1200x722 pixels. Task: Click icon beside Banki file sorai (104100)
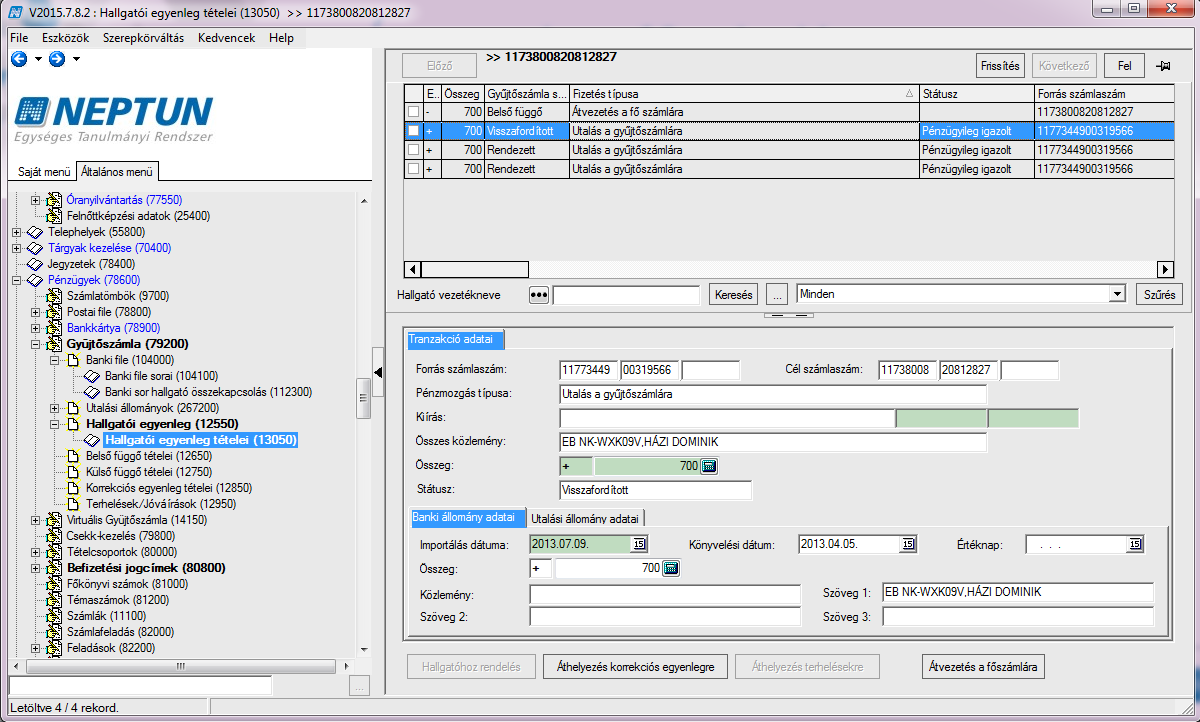[x=92, y=376]
